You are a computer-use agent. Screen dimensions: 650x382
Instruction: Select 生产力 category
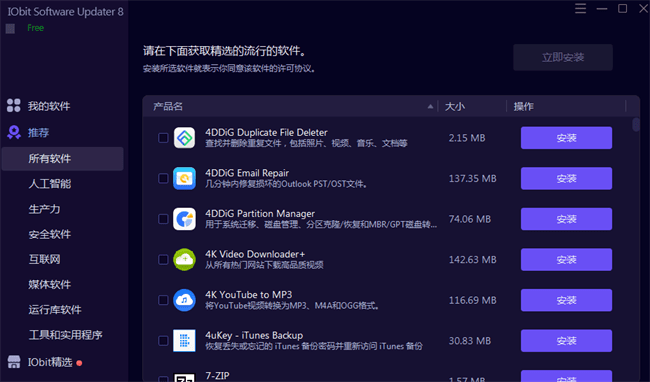(x=44, y=209)
